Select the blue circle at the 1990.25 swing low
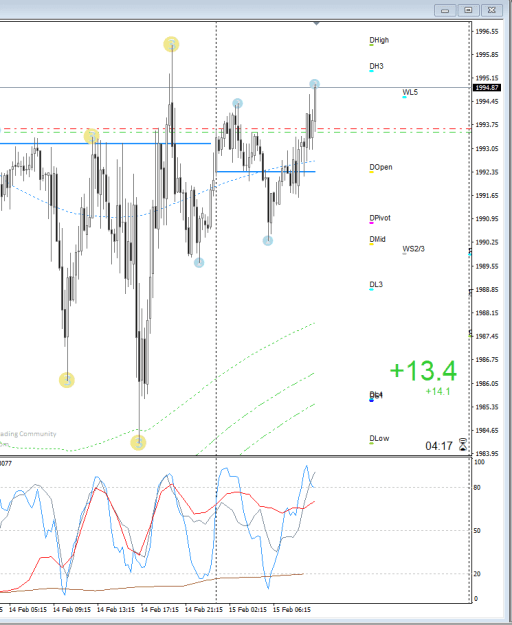The height and width of the screenshot is (625, 512). [268, 241]
